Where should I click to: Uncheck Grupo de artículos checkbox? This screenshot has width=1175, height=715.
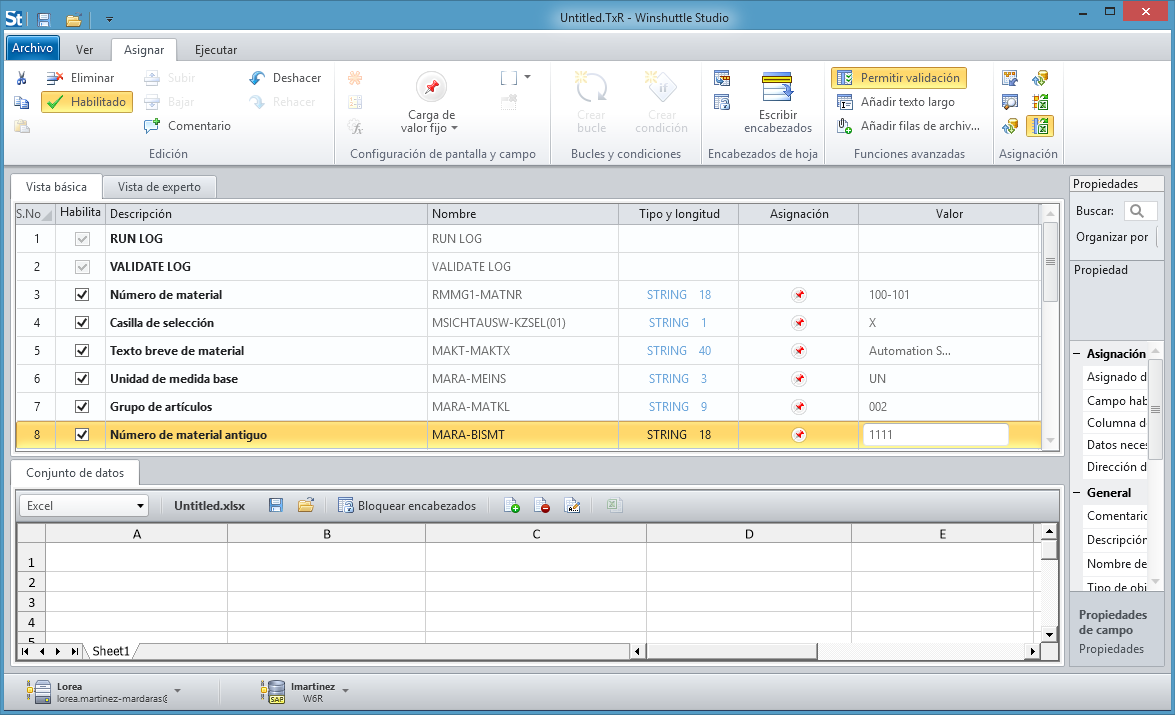pos(82,407)
